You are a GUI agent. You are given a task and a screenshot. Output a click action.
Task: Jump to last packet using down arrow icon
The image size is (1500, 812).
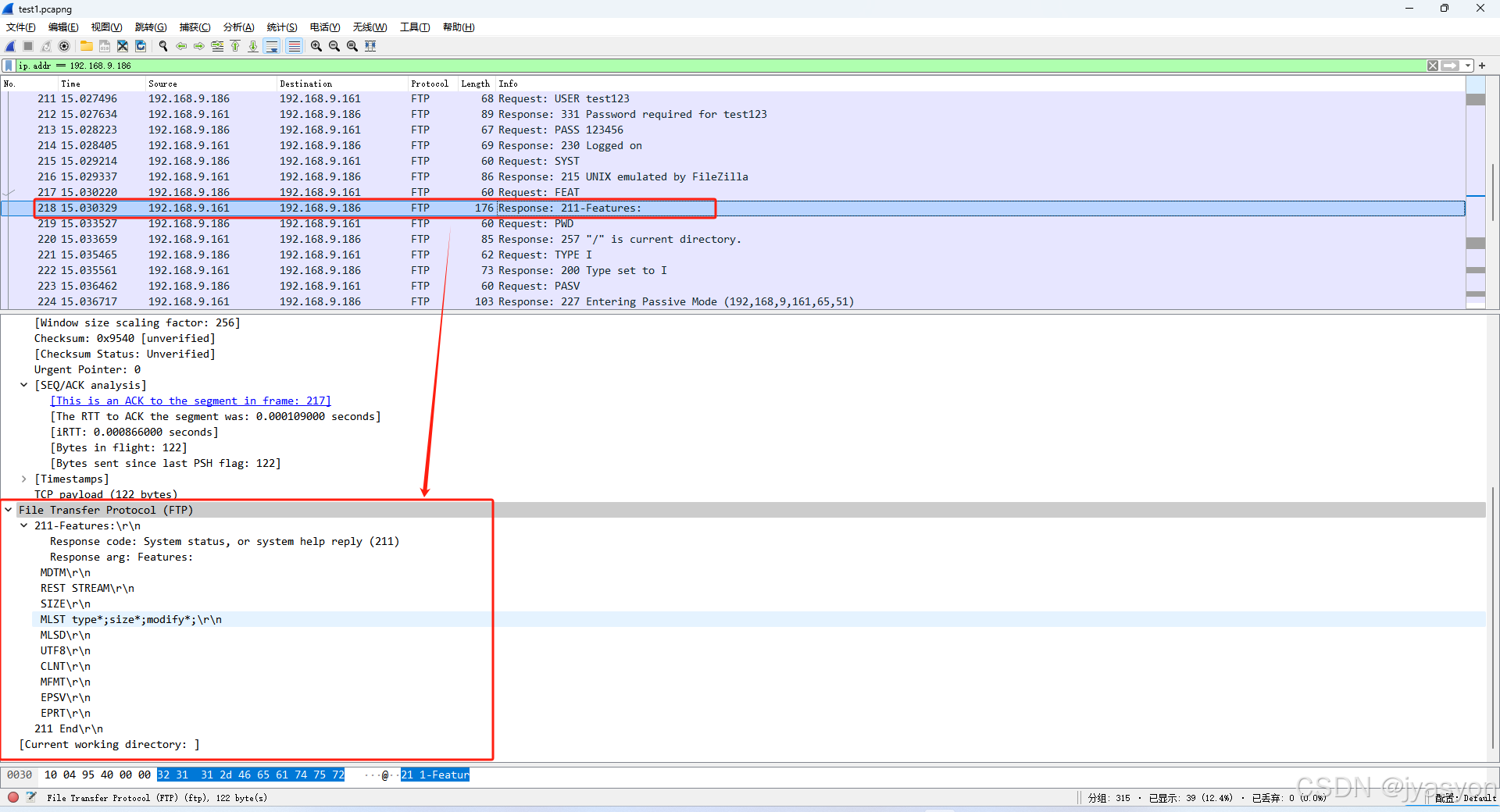click(x=252, y=46)
